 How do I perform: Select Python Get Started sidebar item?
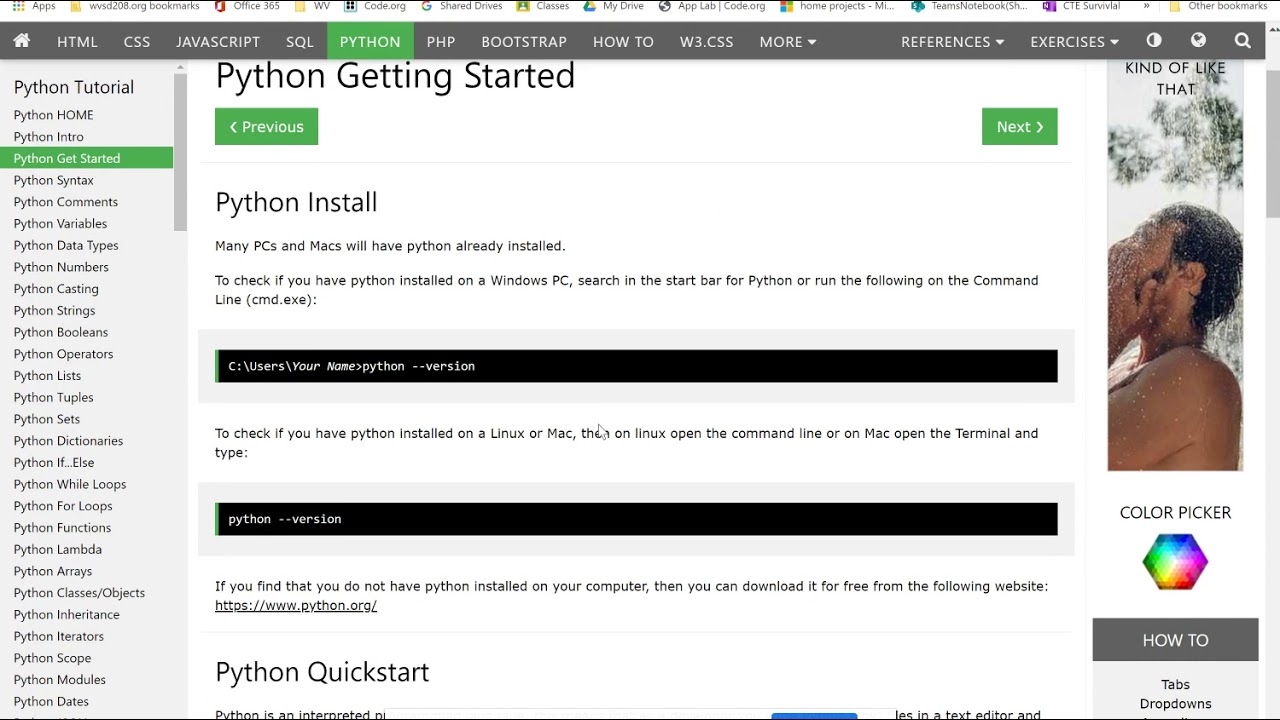(86, 158)
